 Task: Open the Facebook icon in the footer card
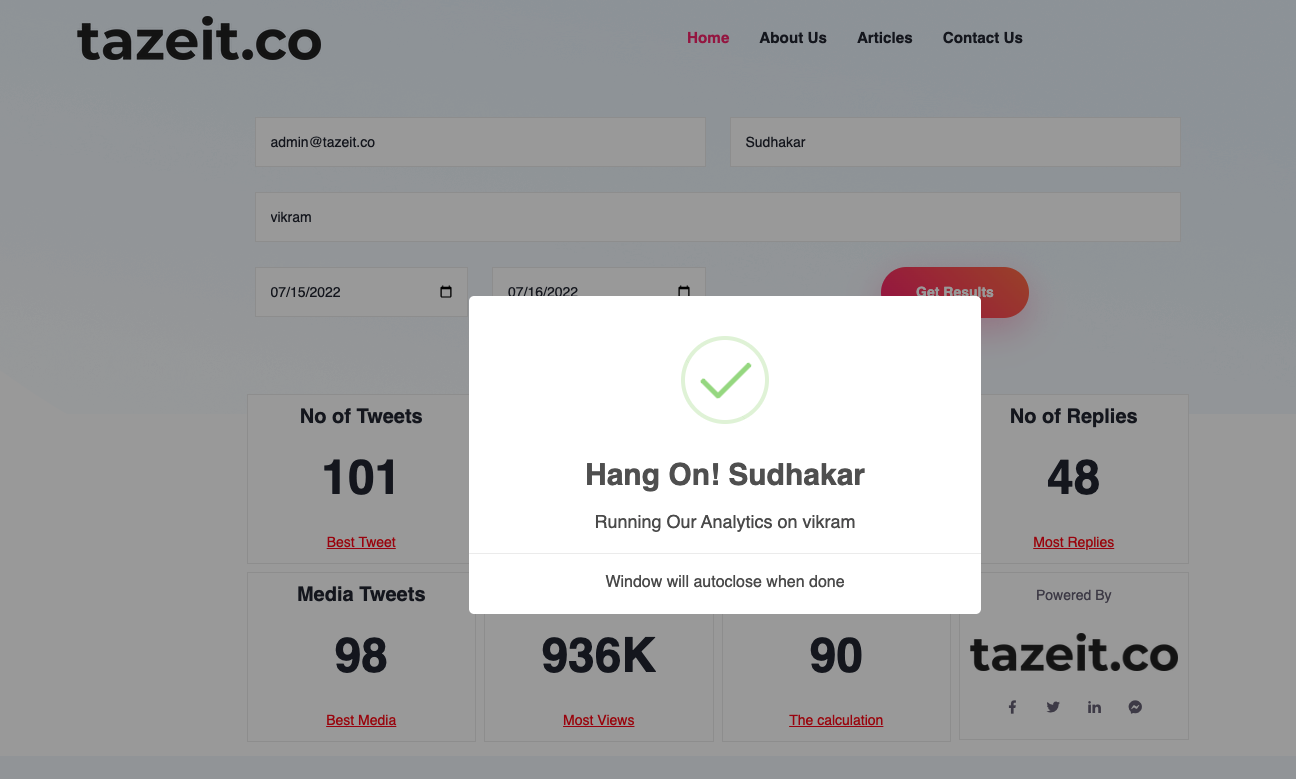(x=1012, y=707)
